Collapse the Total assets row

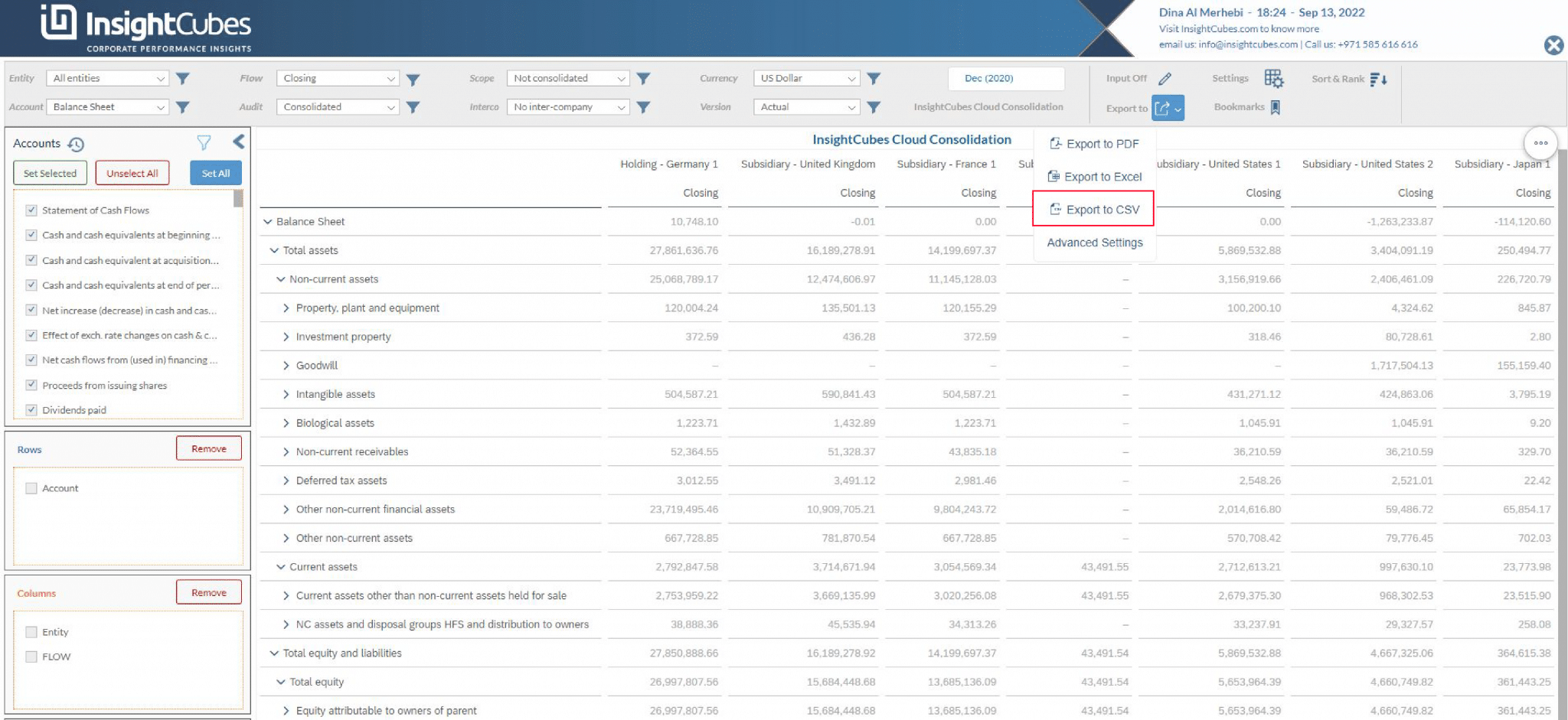point(275,250)
